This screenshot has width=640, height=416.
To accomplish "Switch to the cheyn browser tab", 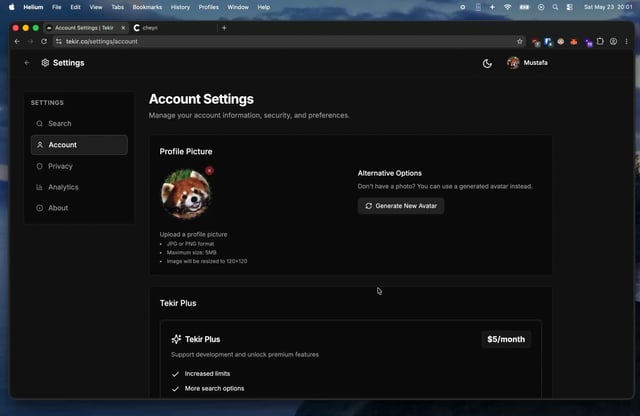I will point(173,28).
